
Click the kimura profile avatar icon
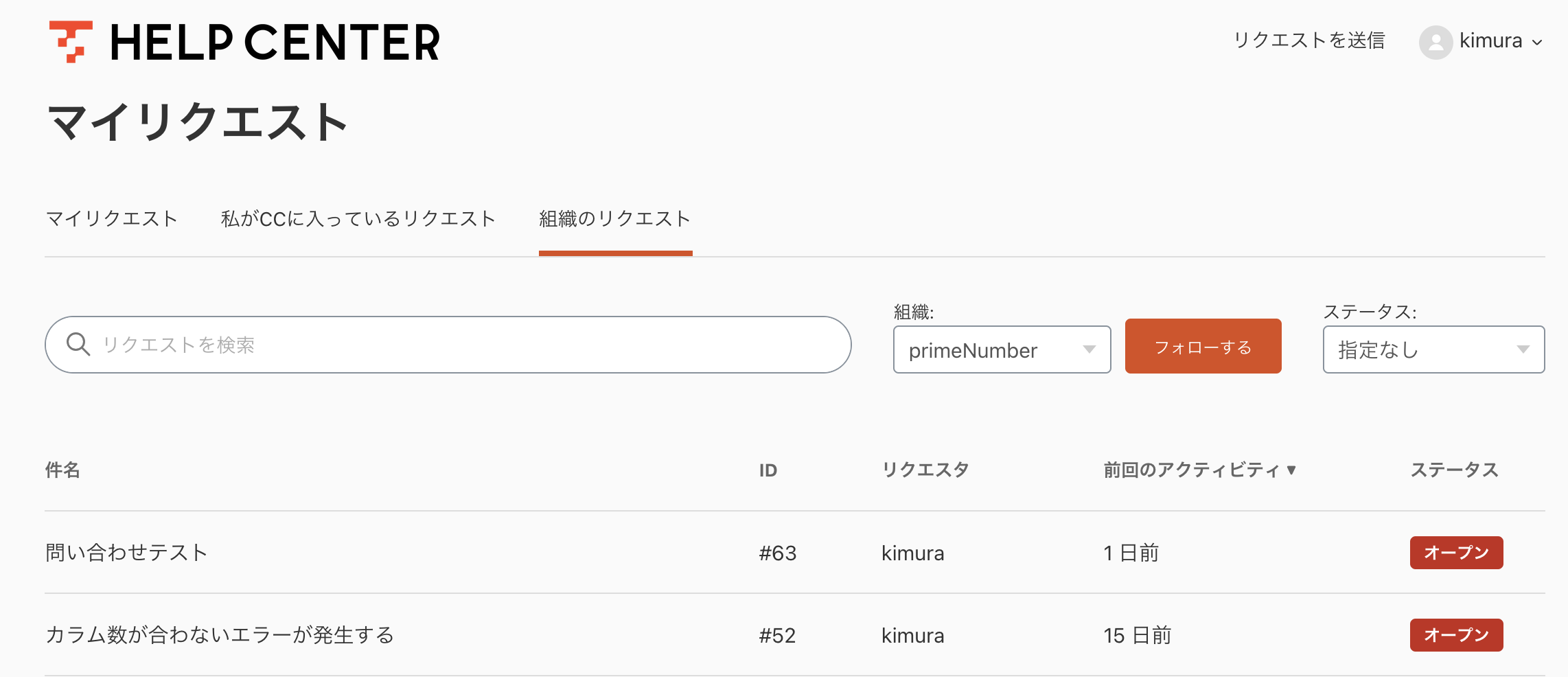pyautogui.click(x=1436, y=41)
